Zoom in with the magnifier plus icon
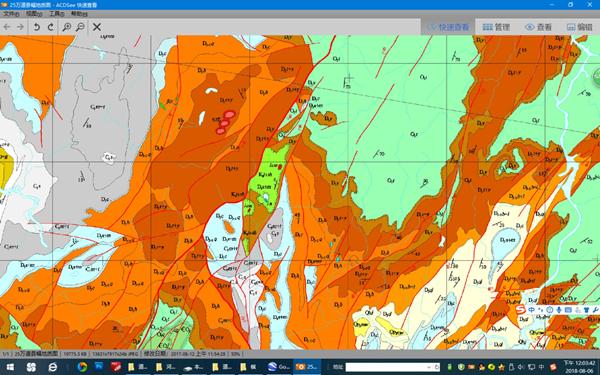Viewport: 600px width, 375px height. point(67,27)
